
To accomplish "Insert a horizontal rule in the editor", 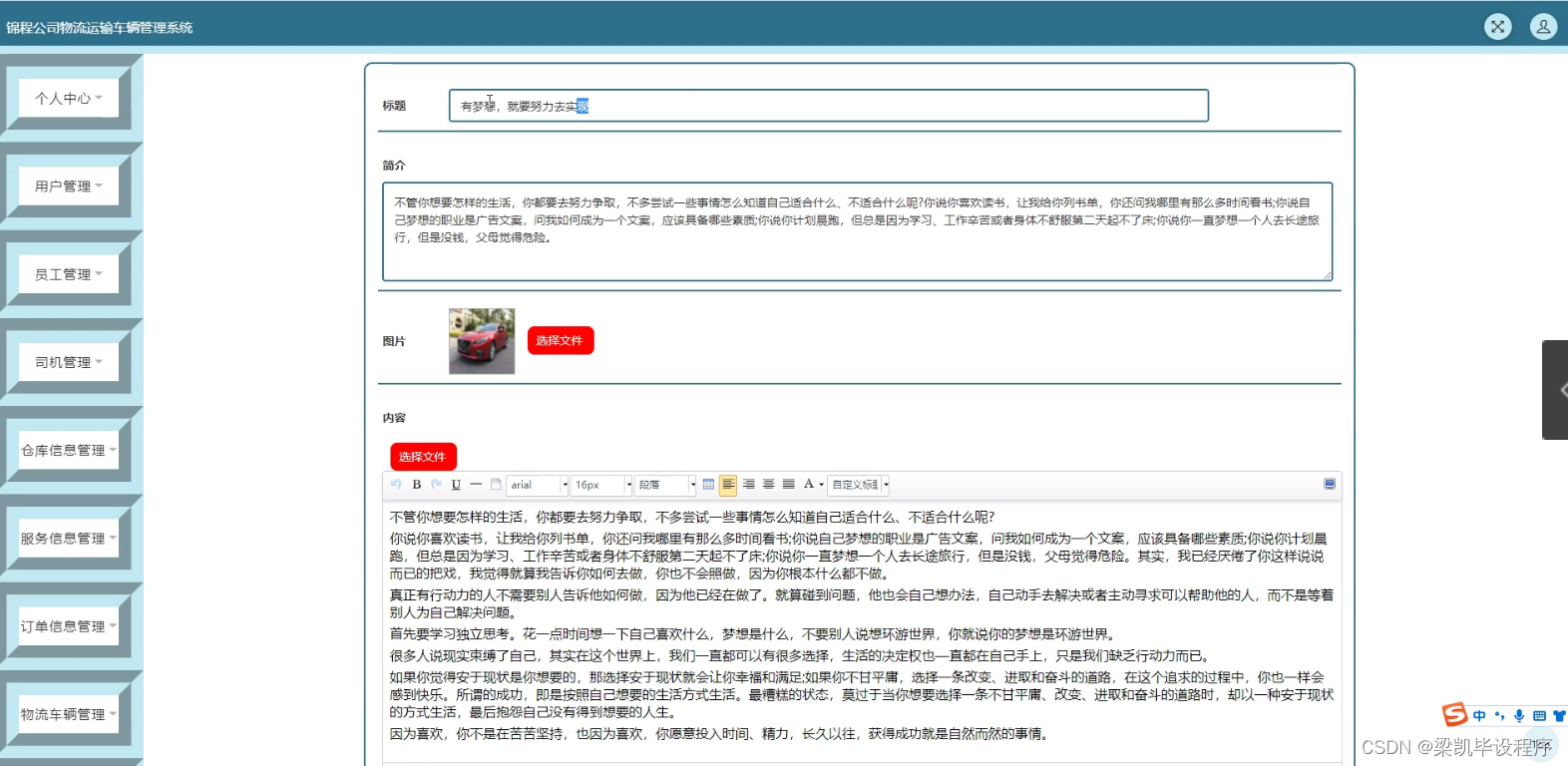I will tap(476, 485).
